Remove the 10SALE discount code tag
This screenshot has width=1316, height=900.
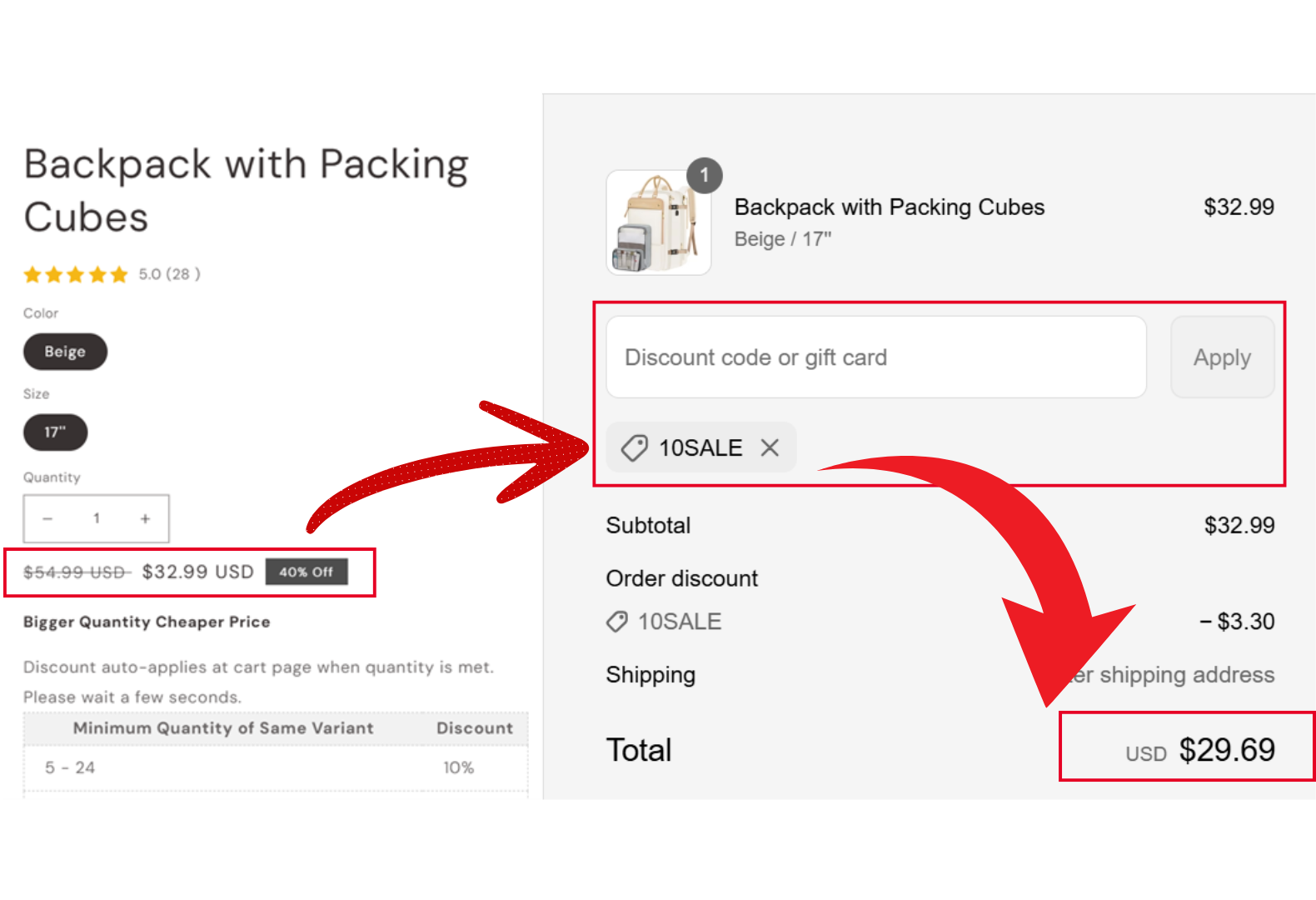(x=770, y=447)
